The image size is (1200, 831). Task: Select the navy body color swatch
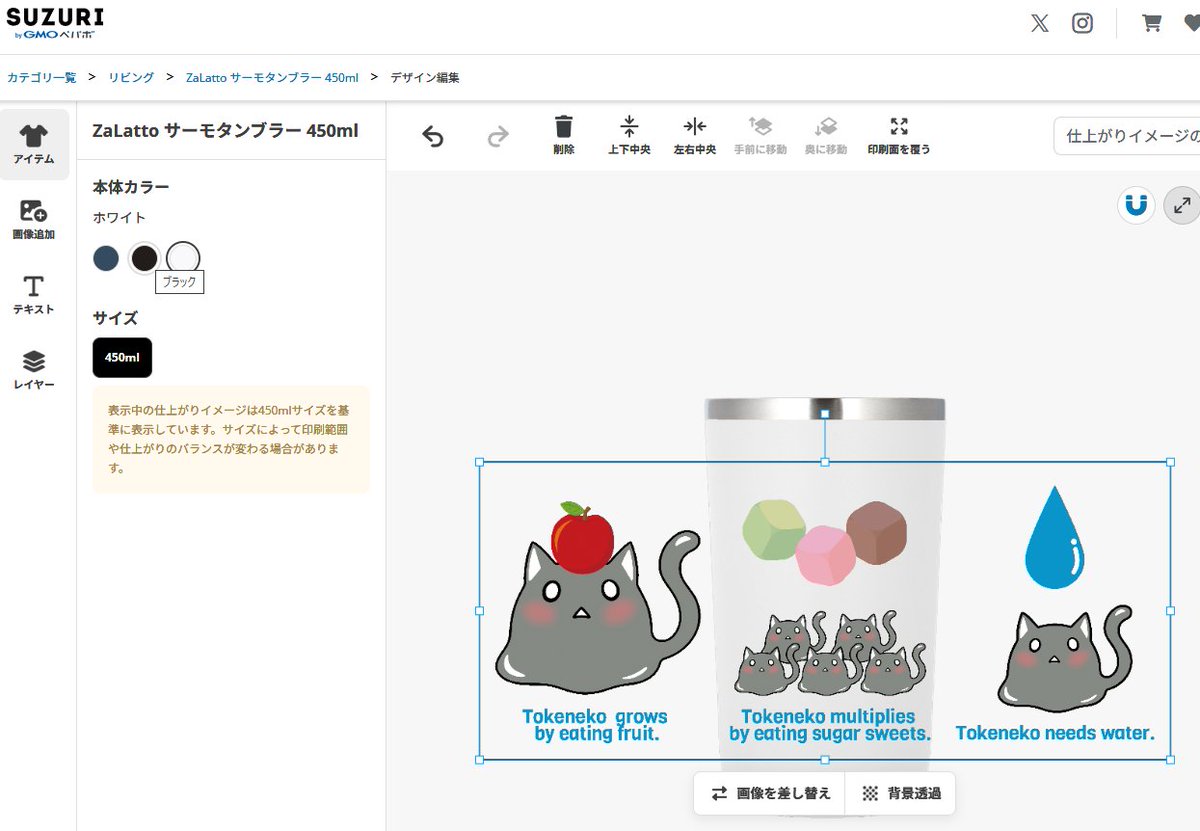pos(104,257)
